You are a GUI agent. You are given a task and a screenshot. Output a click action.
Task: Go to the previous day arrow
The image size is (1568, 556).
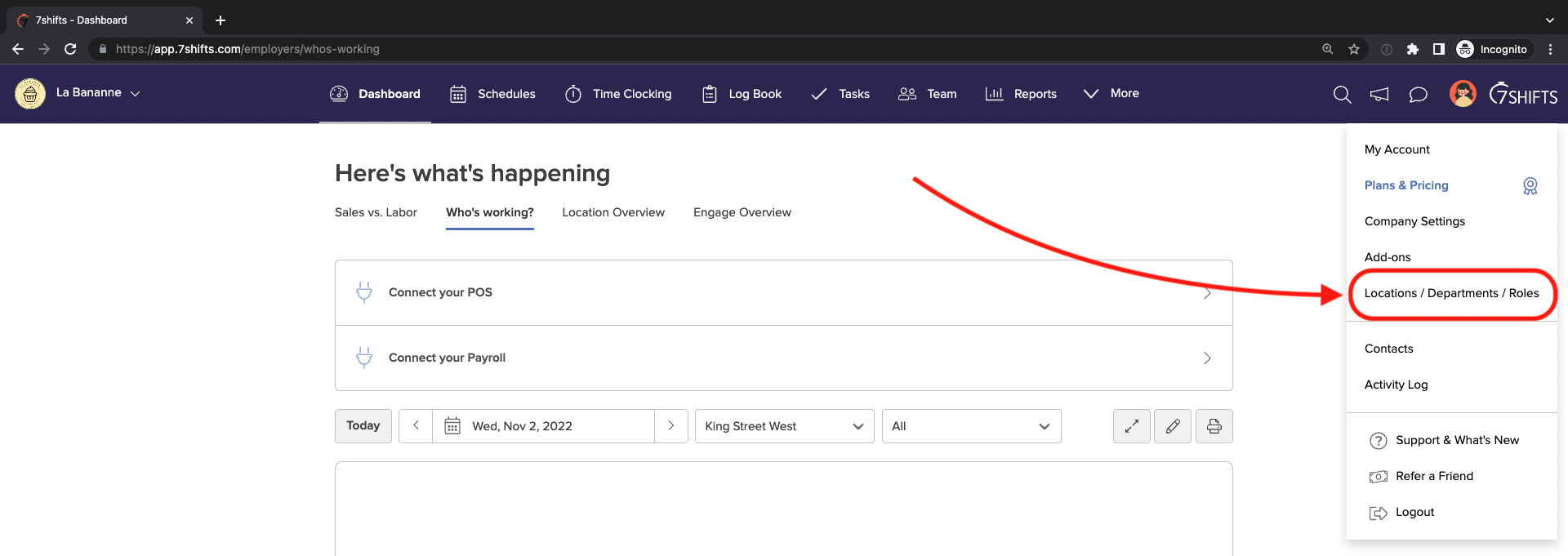click(x=416, y=426)
